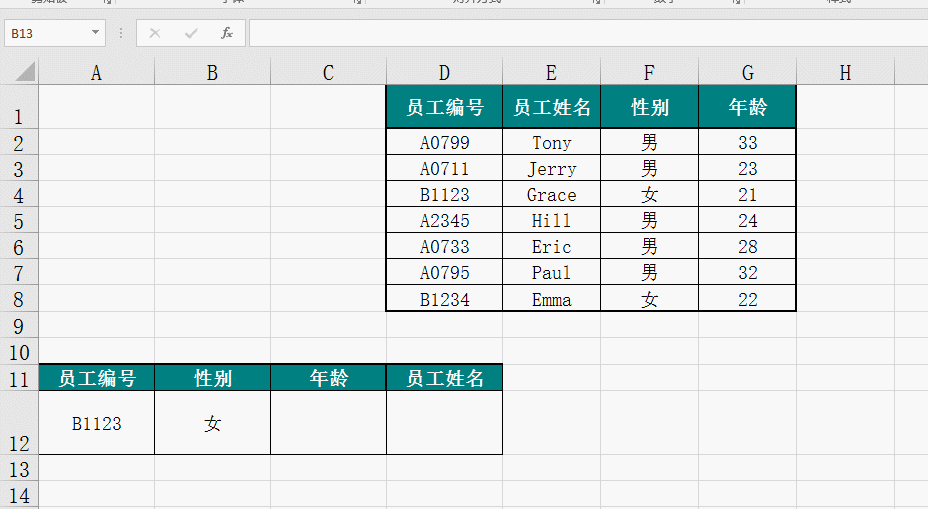Viewport: 928px width, 509px height.
Task: Select cell with age 23
Action: pyautogui.click(x=747, y=168)
